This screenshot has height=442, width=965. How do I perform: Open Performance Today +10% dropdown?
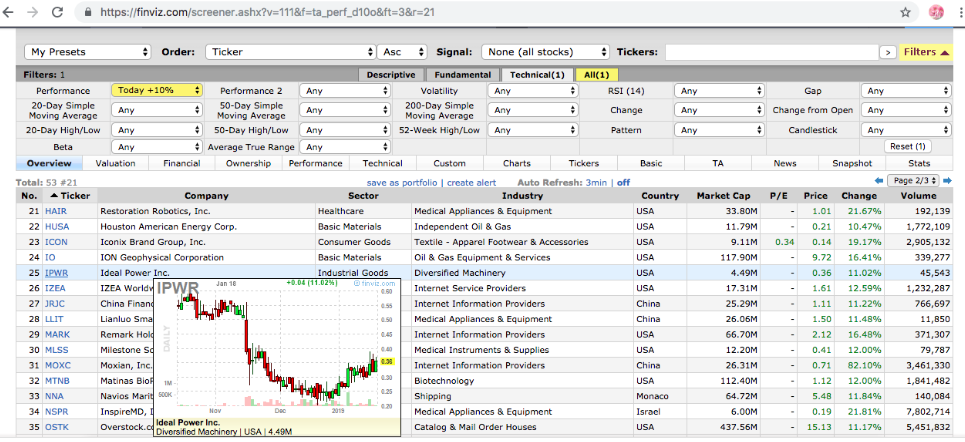[157, 90]
